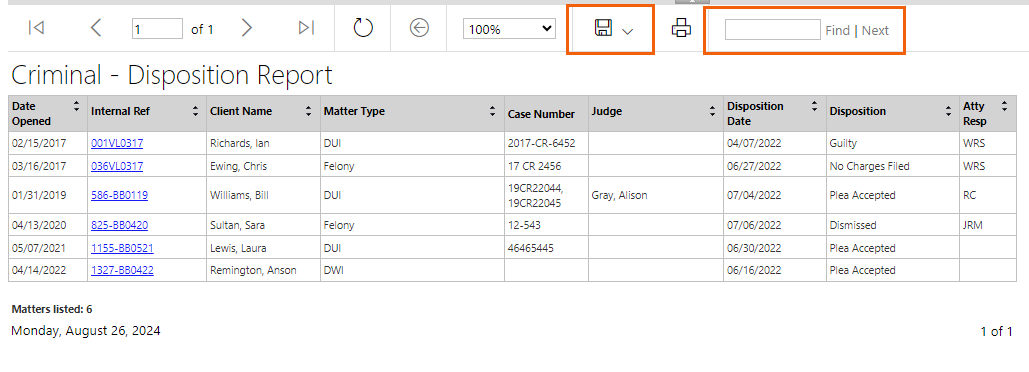Screen dimensions: 1029x372
Task: Refresh the report
Action: click(x=363, y=28)
